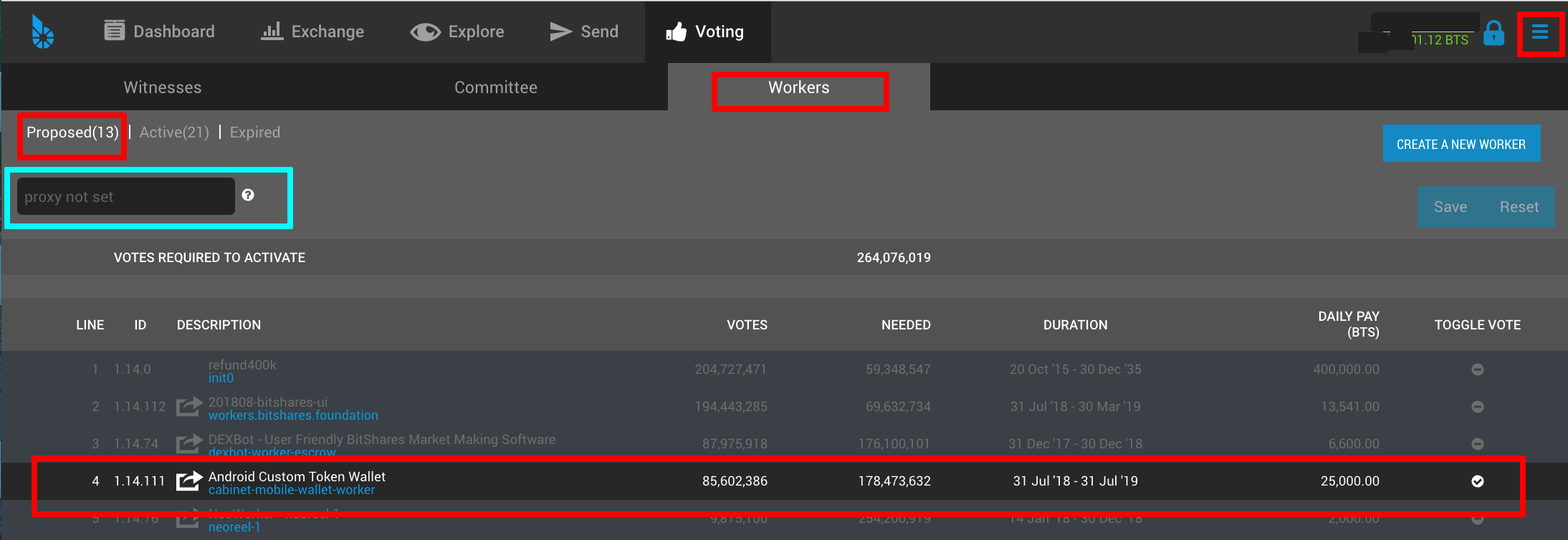Show the Expired workers list
Viewport: 1568px width, 540px height.
point(255,132)
